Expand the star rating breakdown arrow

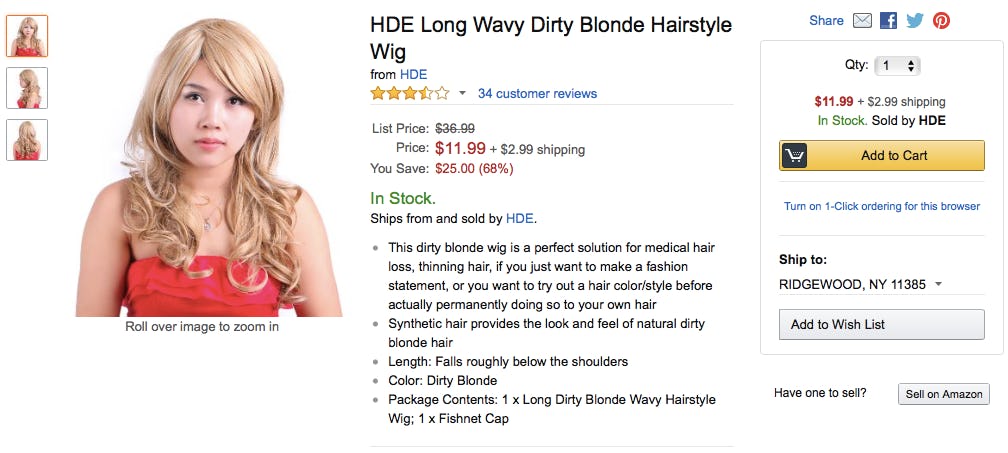click(462, 94)
